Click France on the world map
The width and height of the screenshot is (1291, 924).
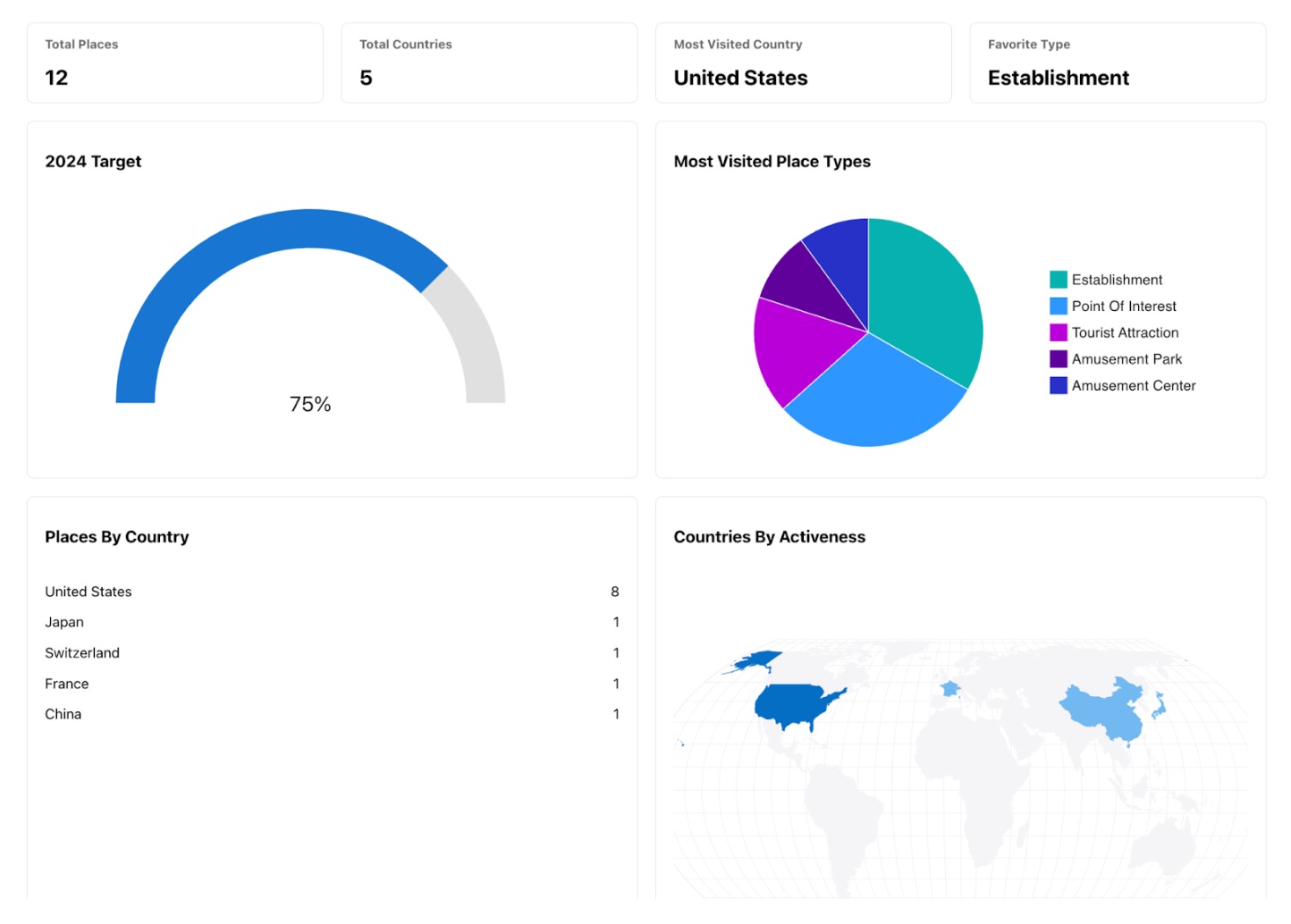tap(949, 689)
